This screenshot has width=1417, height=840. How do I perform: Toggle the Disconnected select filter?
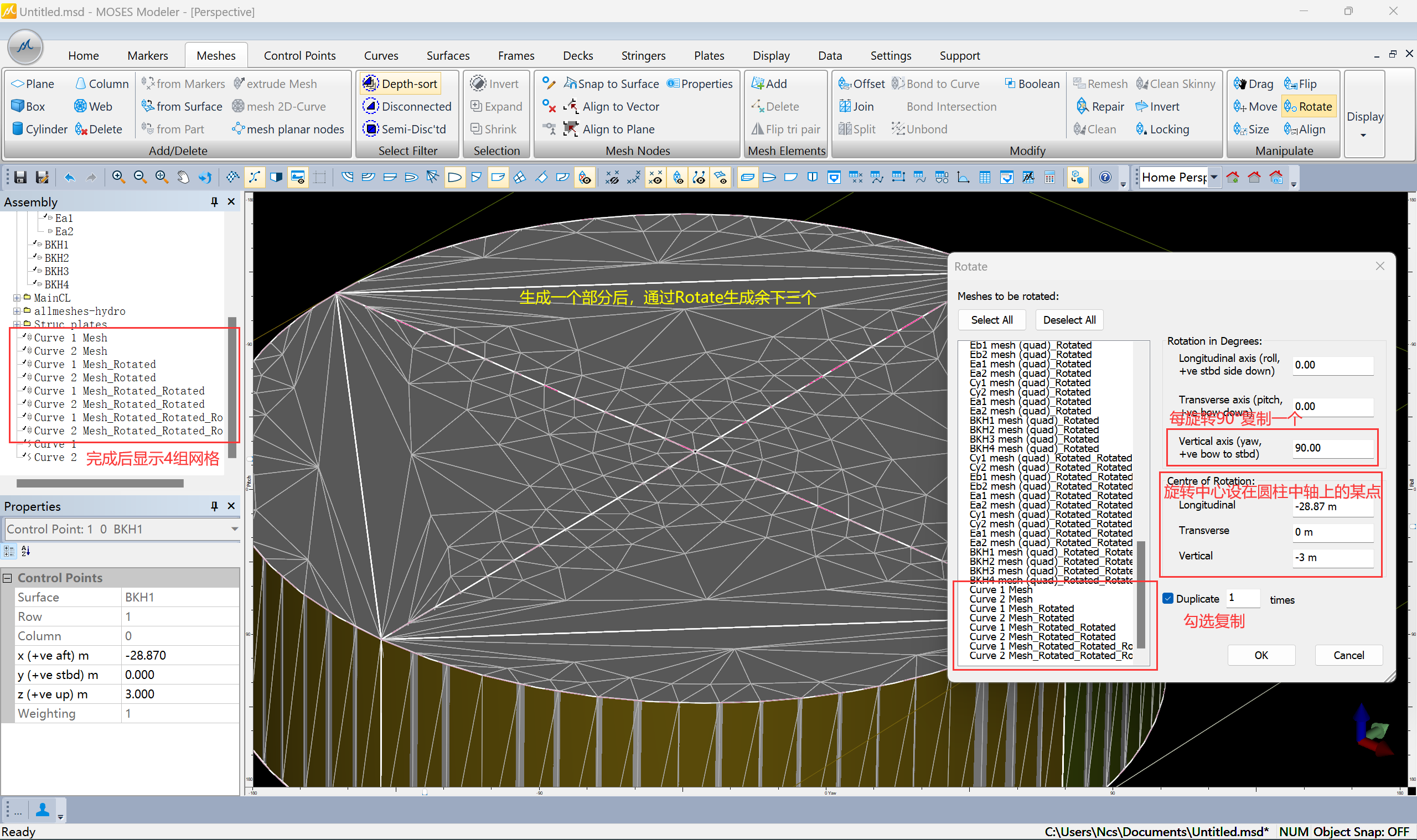(x=407, y=106)
